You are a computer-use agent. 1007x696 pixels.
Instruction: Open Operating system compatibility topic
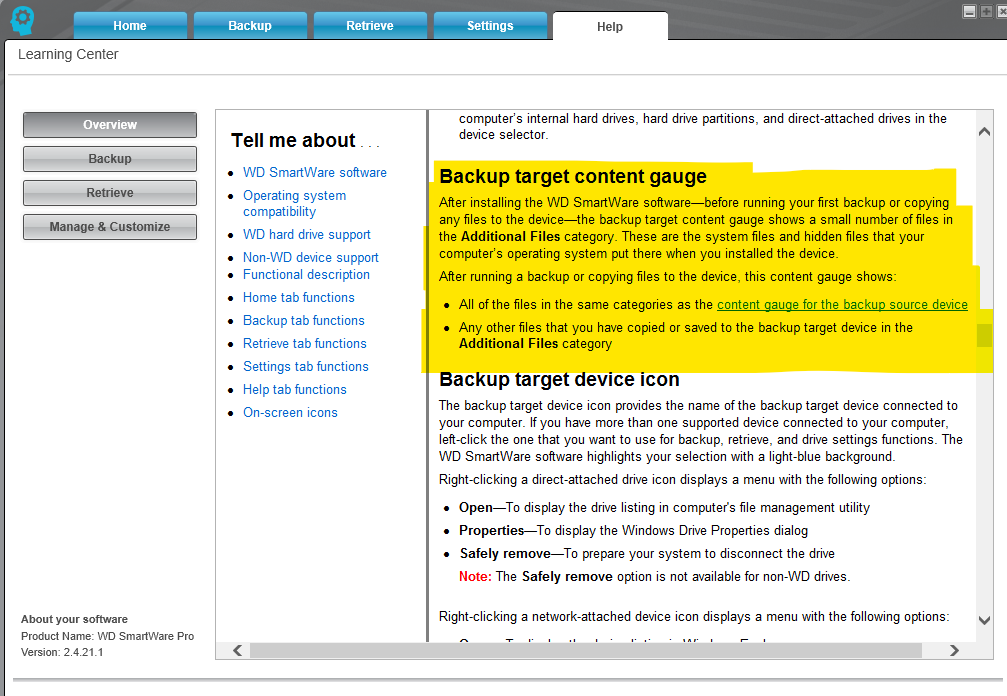294,204
